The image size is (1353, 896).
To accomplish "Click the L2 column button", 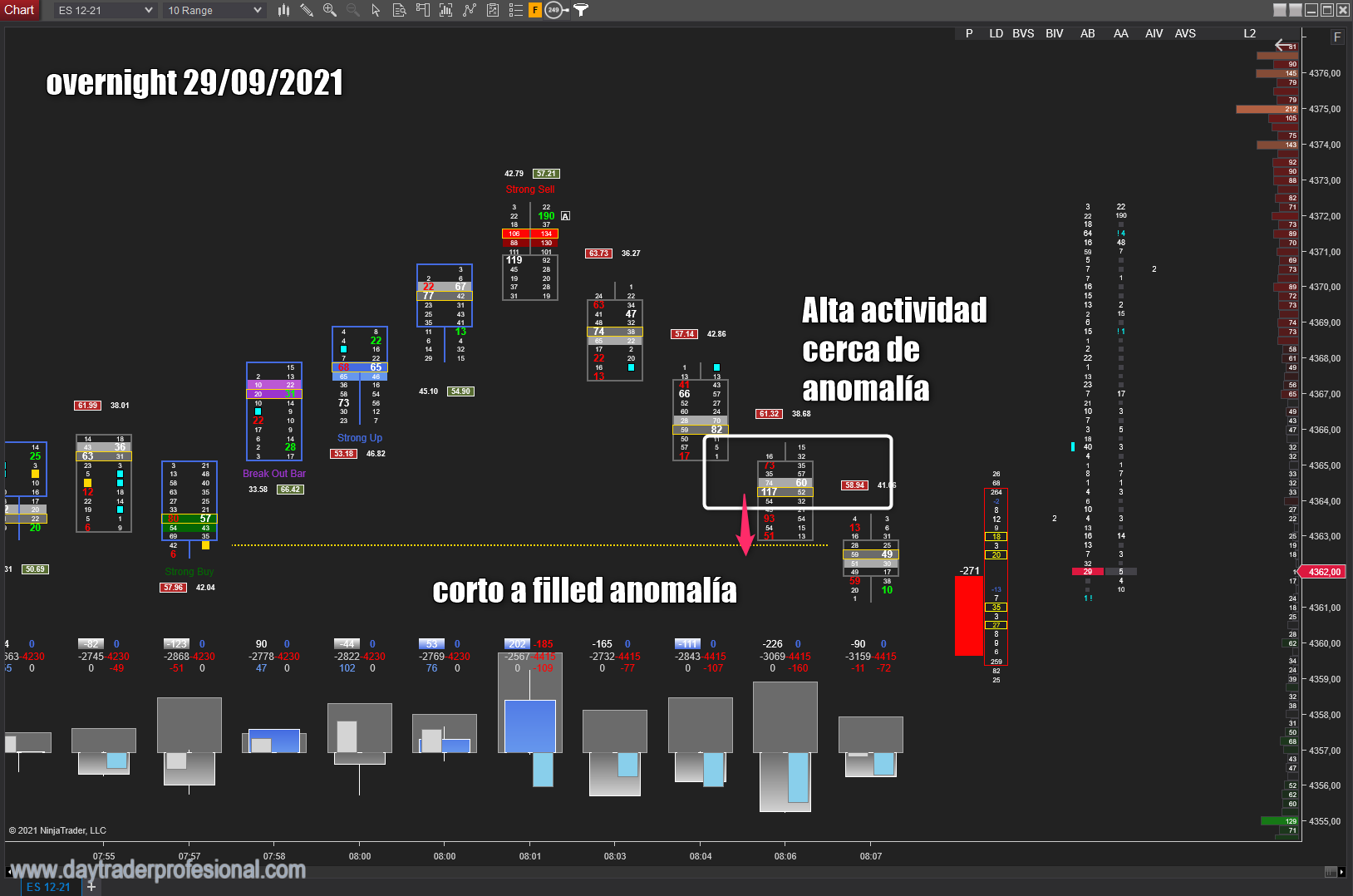I will [1249, 33].
